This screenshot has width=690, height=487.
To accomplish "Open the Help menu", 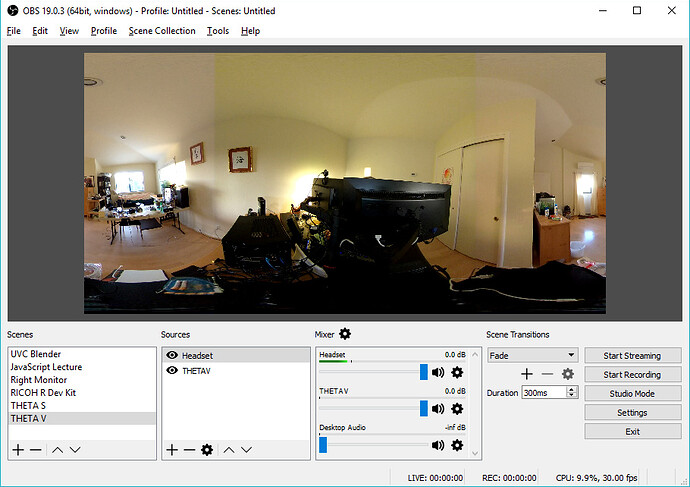I will coord(250,31).
